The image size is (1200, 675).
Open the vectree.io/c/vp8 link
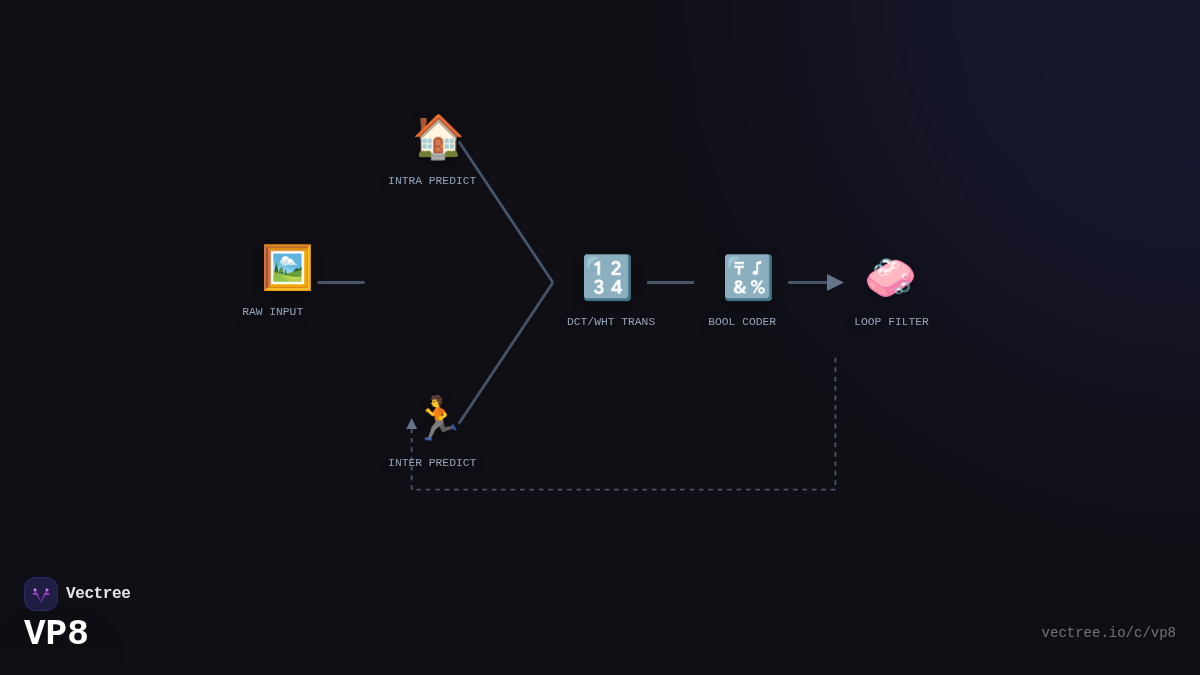(1108, 633)
